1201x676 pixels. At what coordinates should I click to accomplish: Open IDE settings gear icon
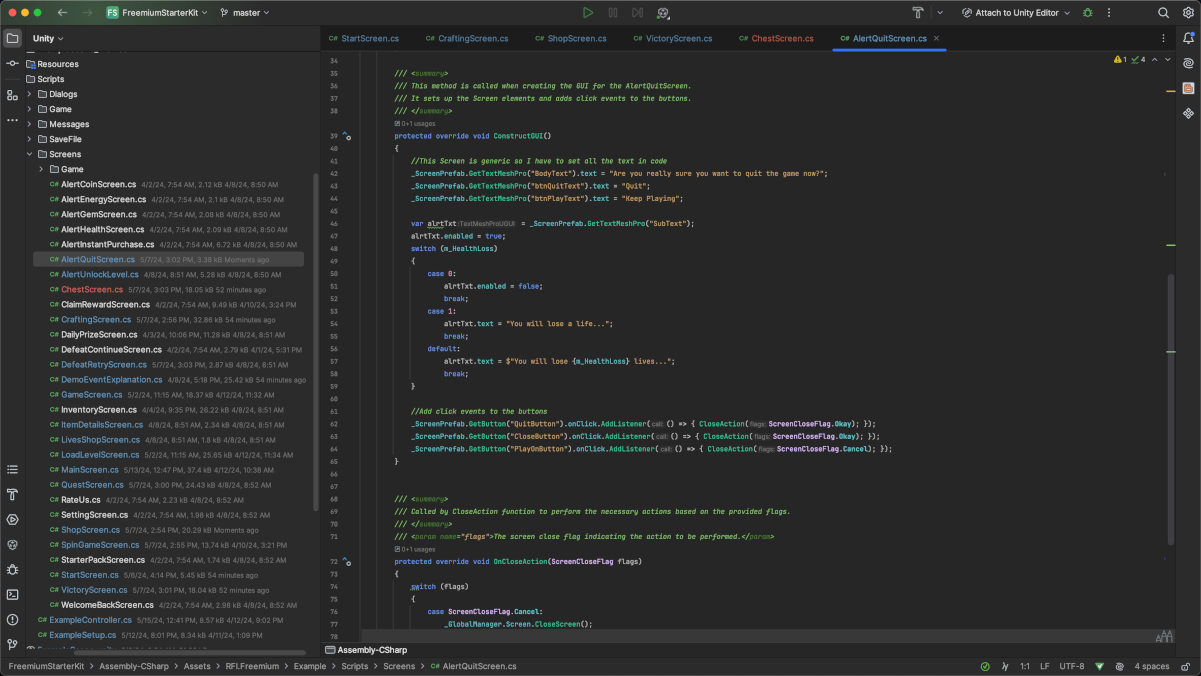tap(1187, 13)
